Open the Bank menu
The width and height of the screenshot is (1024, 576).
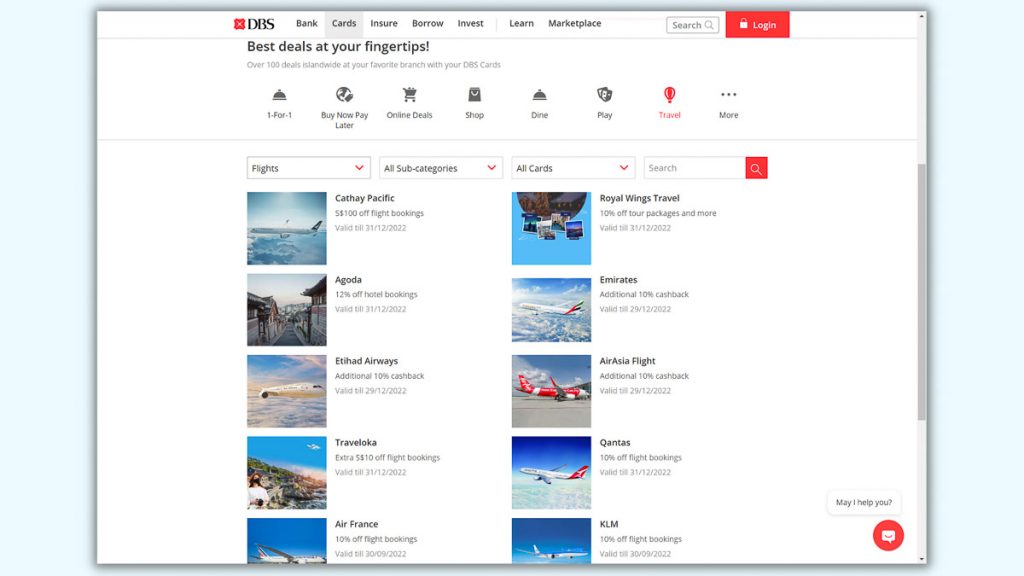tap(306, 24)
